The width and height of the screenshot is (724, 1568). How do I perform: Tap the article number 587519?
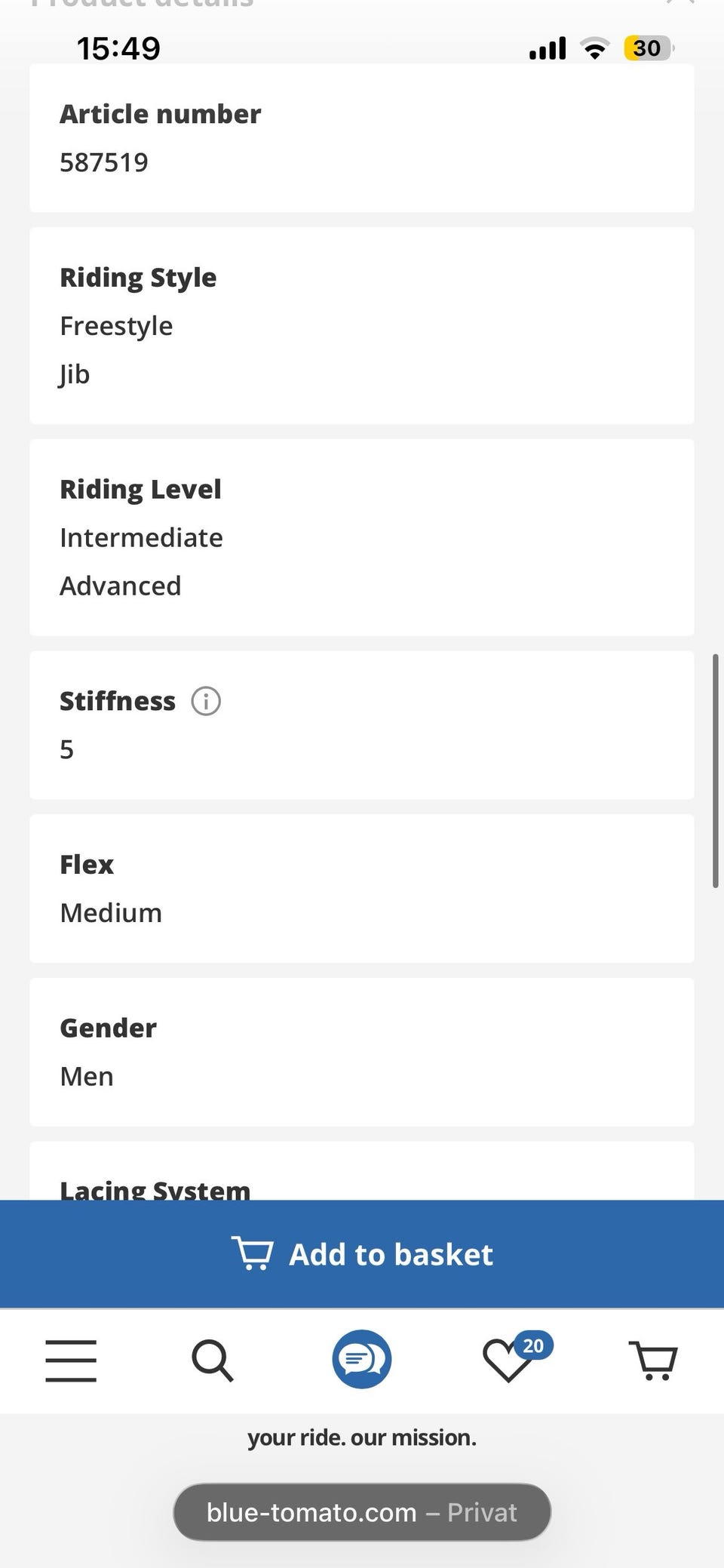pos(104,162)
